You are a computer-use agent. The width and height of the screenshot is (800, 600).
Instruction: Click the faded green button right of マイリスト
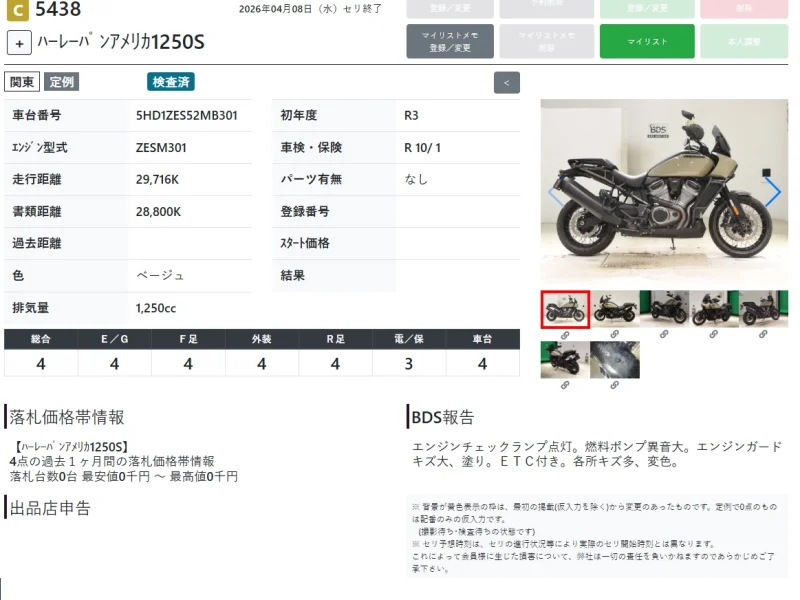click(744, 41)
